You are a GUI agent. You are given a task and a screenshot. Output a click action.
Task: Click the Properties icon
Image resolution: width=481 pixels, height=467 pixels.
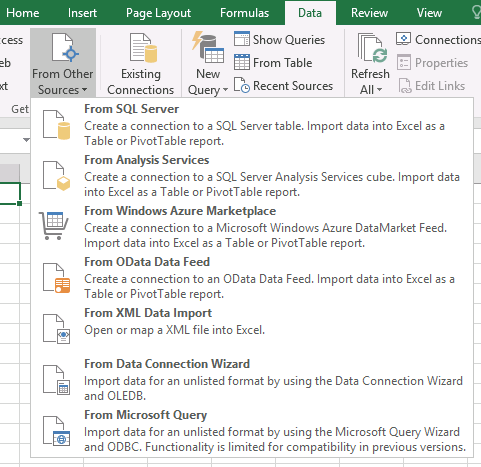(404, 62)
